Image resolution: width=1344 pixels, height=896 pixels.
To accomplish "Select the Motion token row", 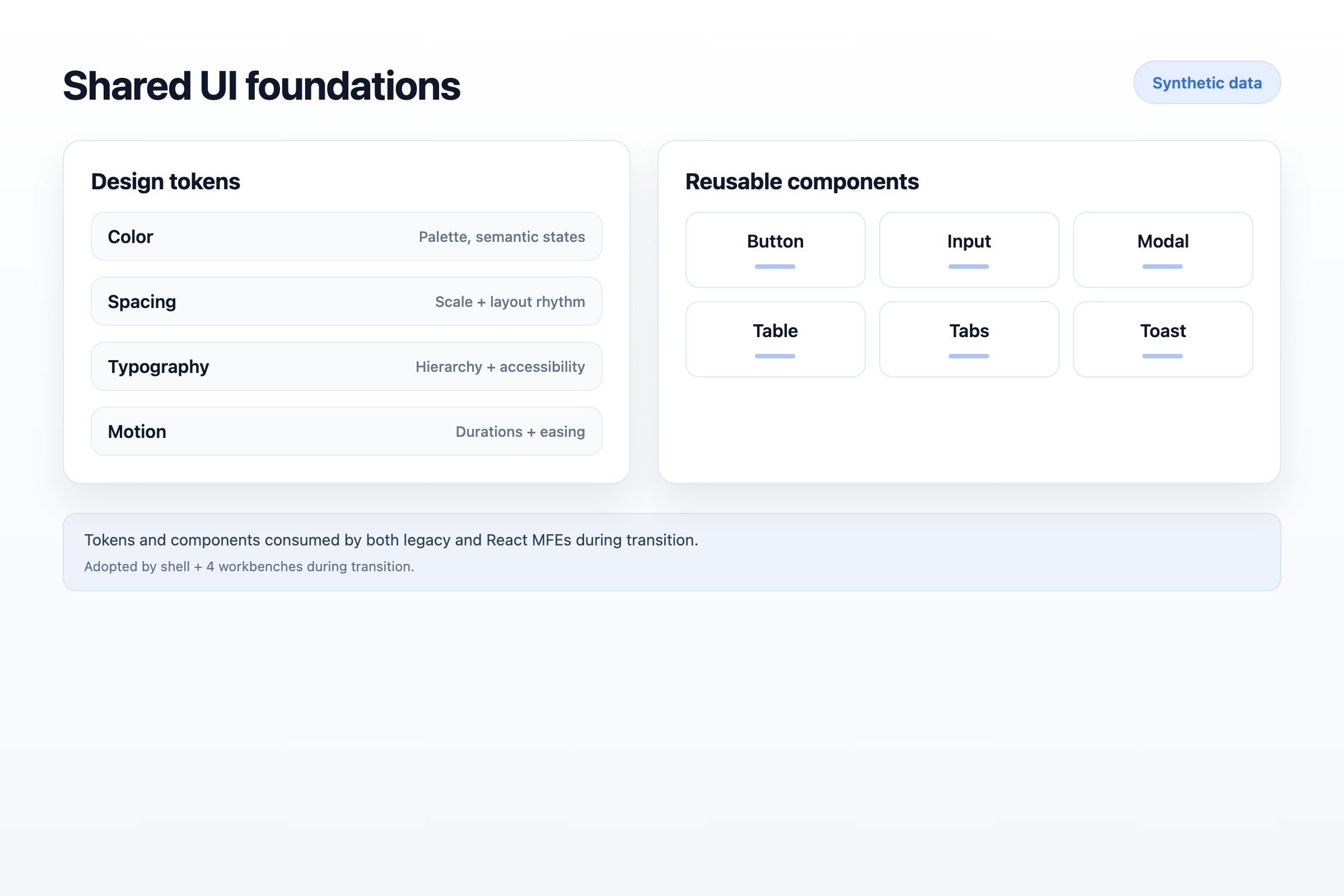I will click(346, 431).
